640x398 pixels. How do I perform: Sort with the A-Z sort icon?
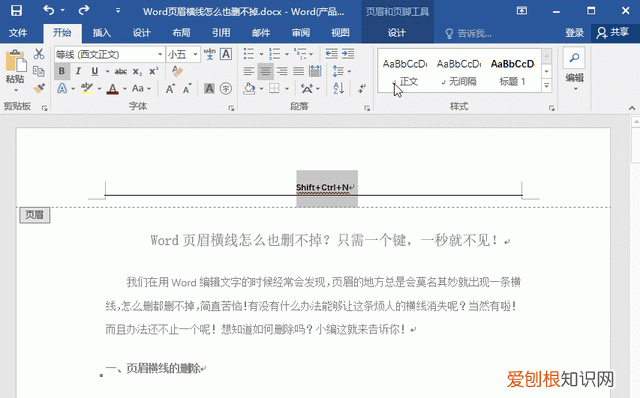click(338, 88)
